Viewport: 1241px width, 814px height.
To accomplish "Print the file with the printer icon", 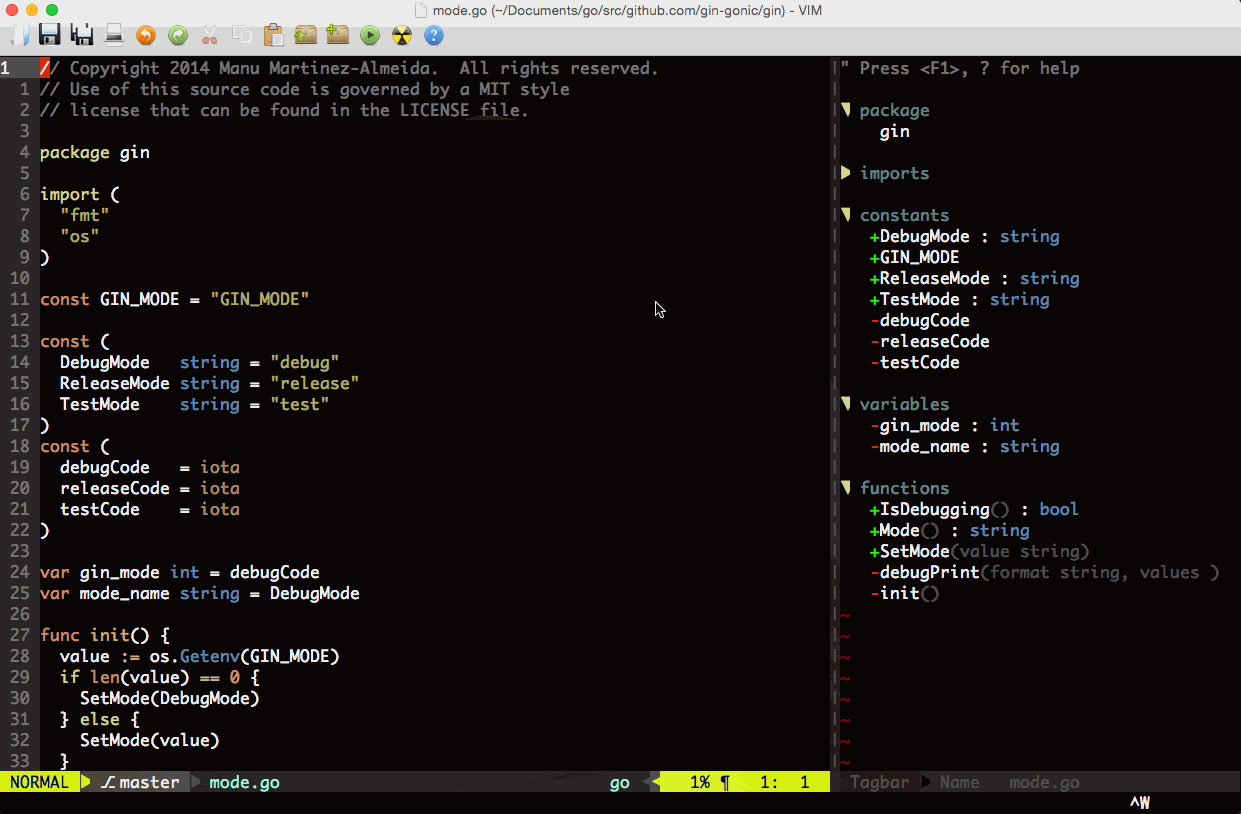I will (114, 36).
